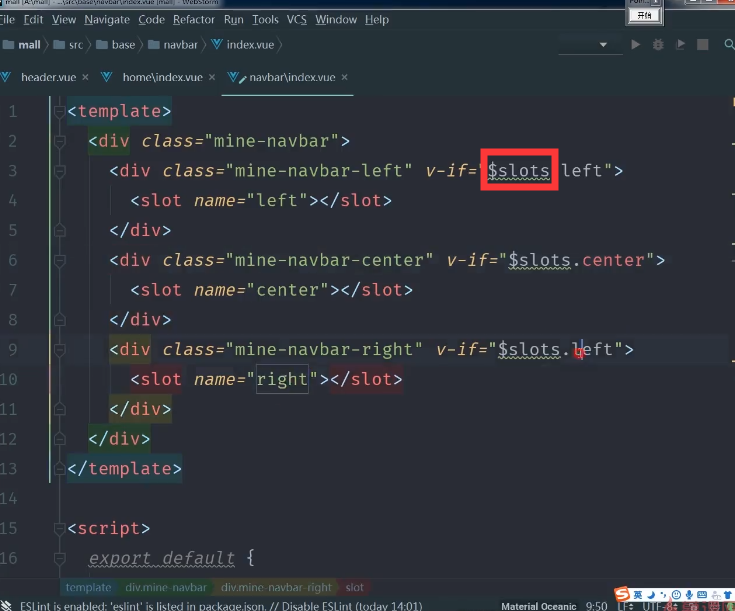
Task: Click fold end marker on line 13
Action: coord(60,469)
